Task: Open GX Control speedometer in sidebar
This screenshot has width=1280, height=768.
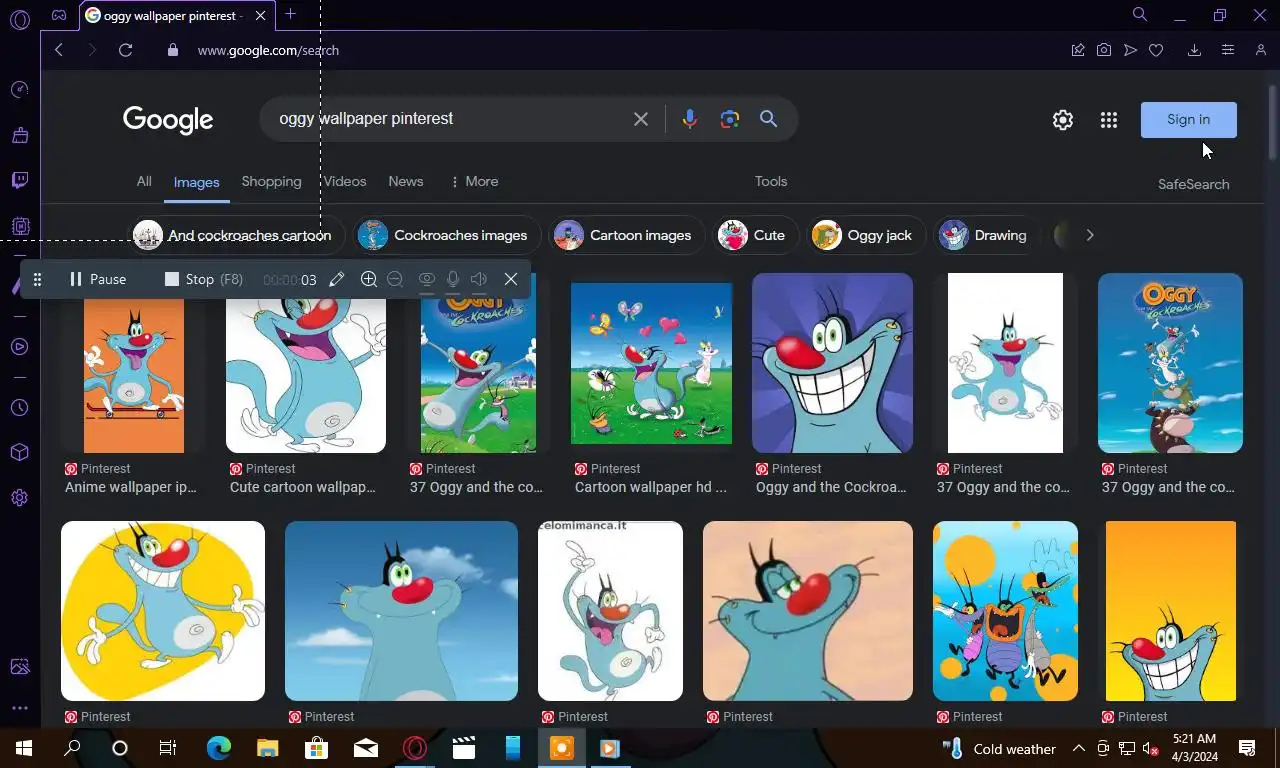Action: click(x=19, y=90)
